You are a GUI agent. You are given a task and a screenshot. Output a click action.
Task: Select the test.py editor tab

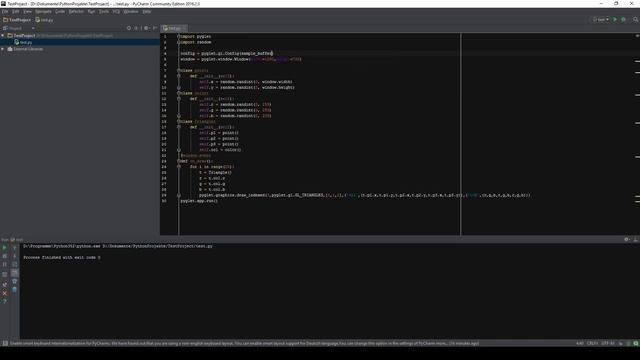pyautogui.click(x=174, y=28)
